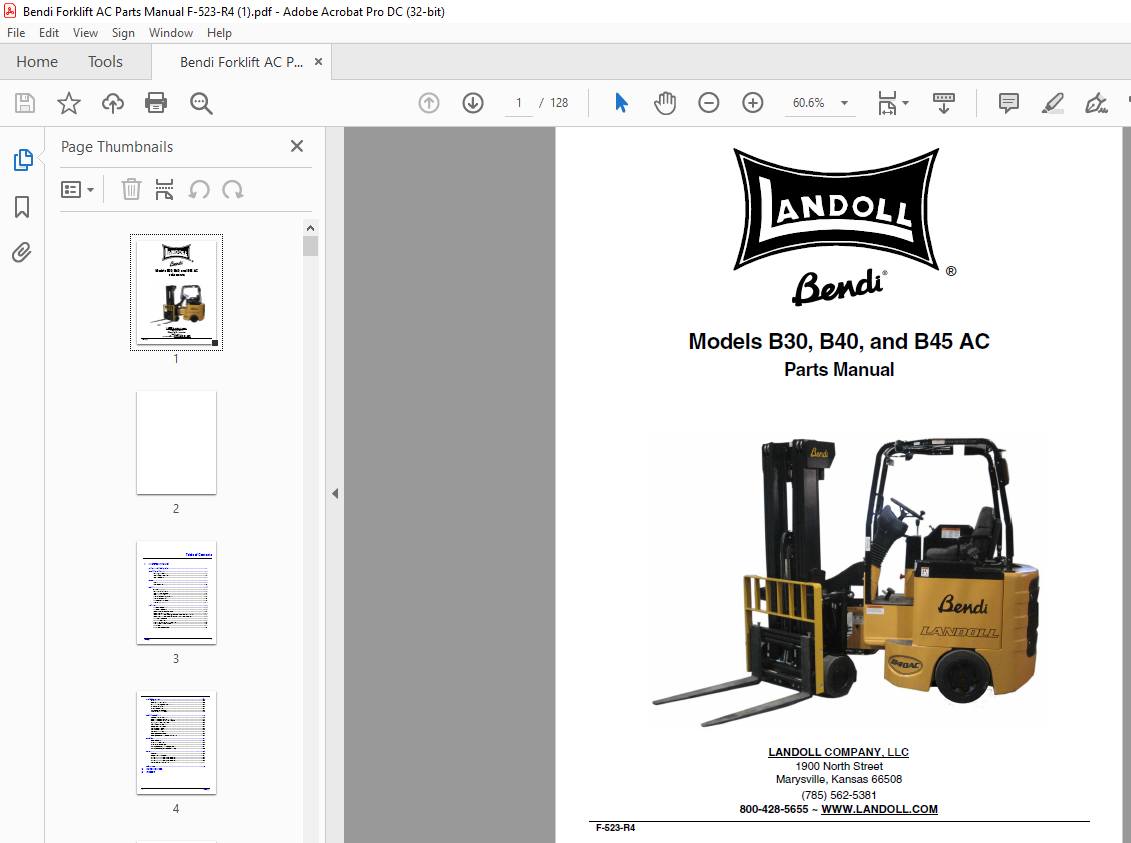The image size is (1131, 843).
Task: Rotate page counterclockwise
Action: point(199,190)
